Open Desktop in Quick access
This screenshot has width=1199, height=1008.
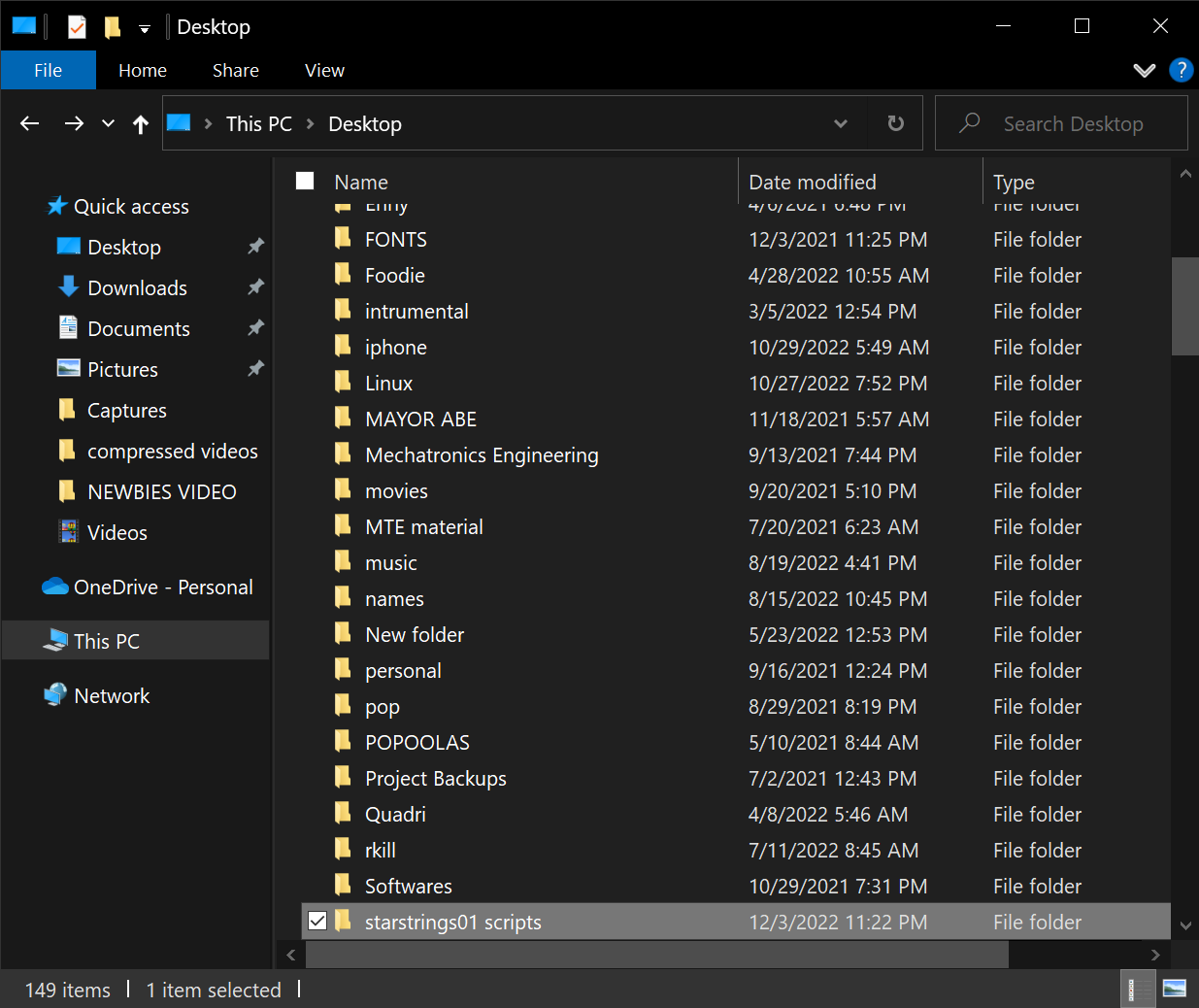click(x=124, y=247)
